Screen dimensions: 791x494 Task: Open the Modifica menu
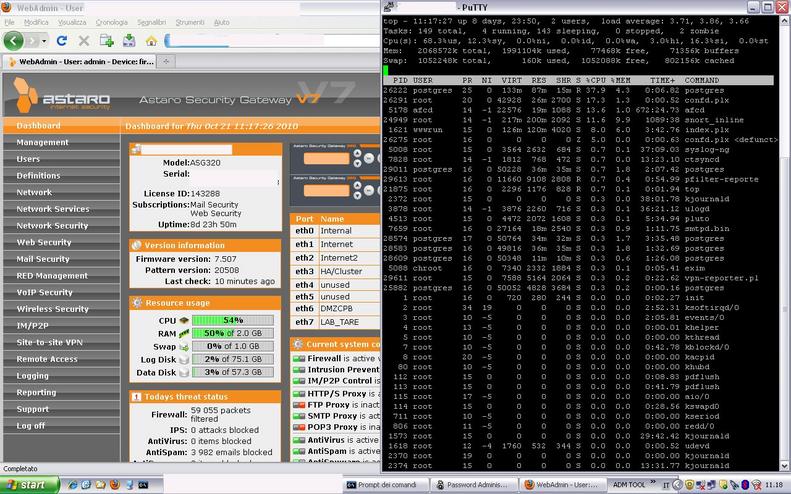tap(36, 22)
